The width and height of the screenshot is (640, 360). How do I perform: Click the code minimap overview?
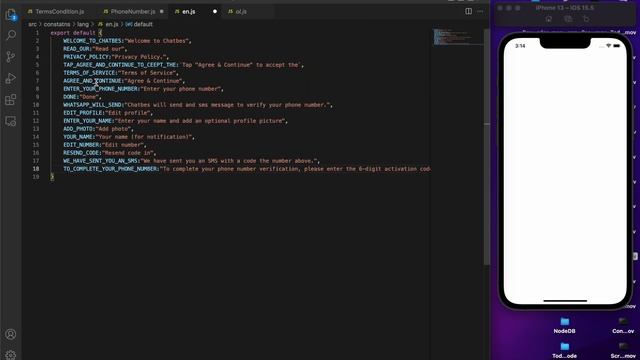458,37
